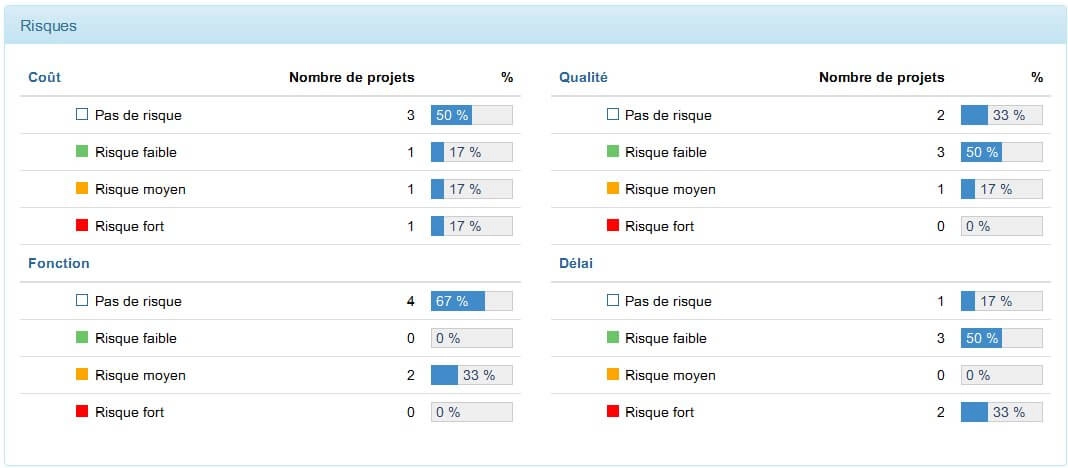Click the red Risque fort icon under Qualité
The width and height of the screenshot is (1068, 468).
click(x=612, y=225)
